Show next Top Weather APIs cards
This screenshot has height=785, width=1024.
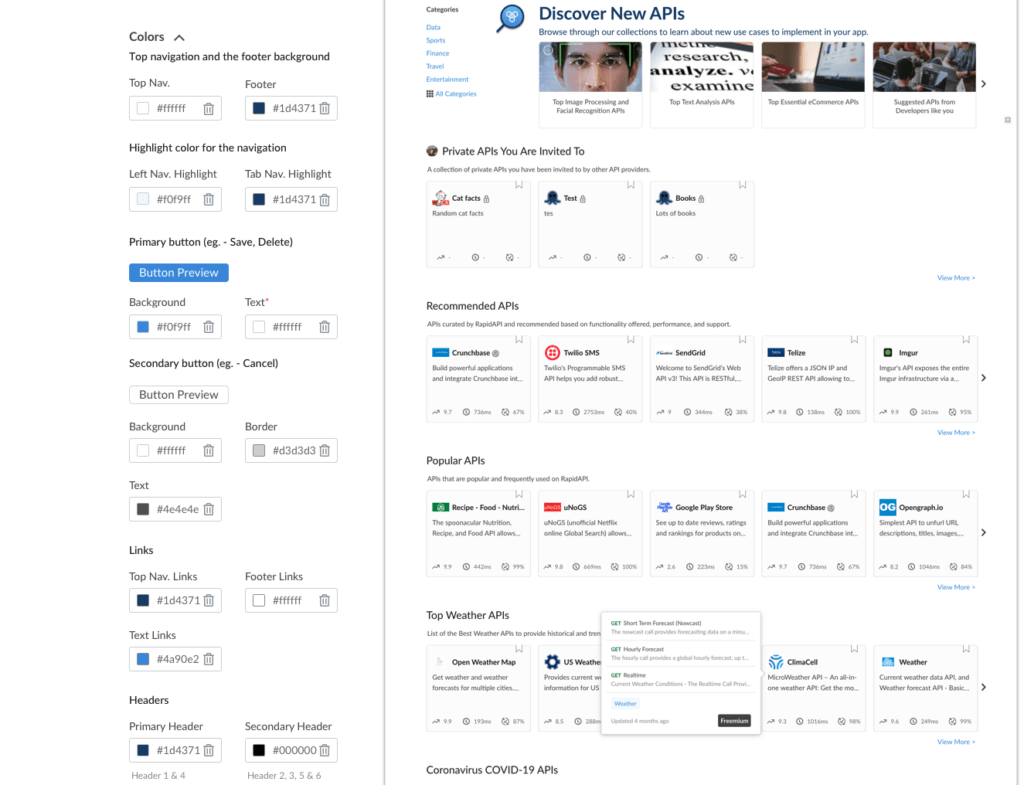tap(984, 688)
